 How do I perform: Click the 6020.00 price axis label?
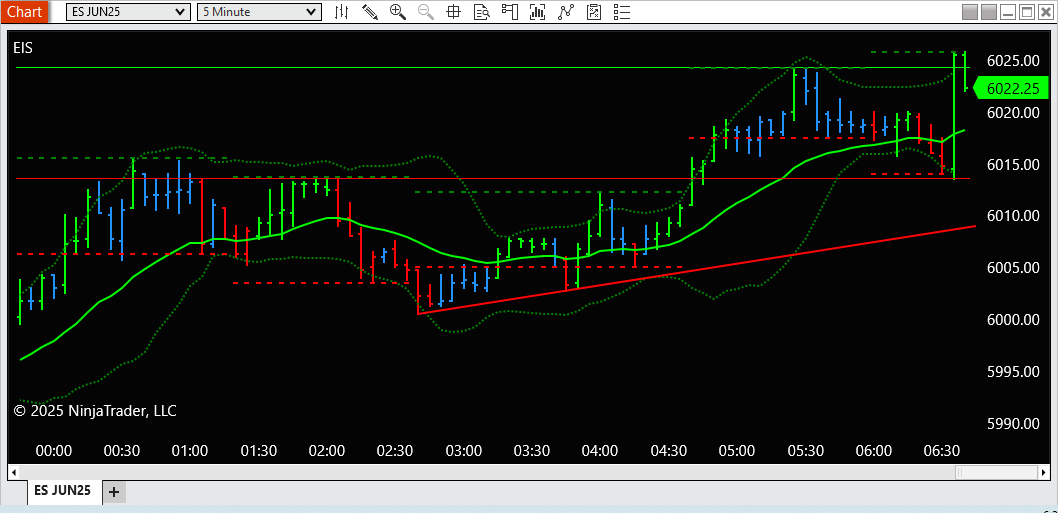[x=1013, y=113]
